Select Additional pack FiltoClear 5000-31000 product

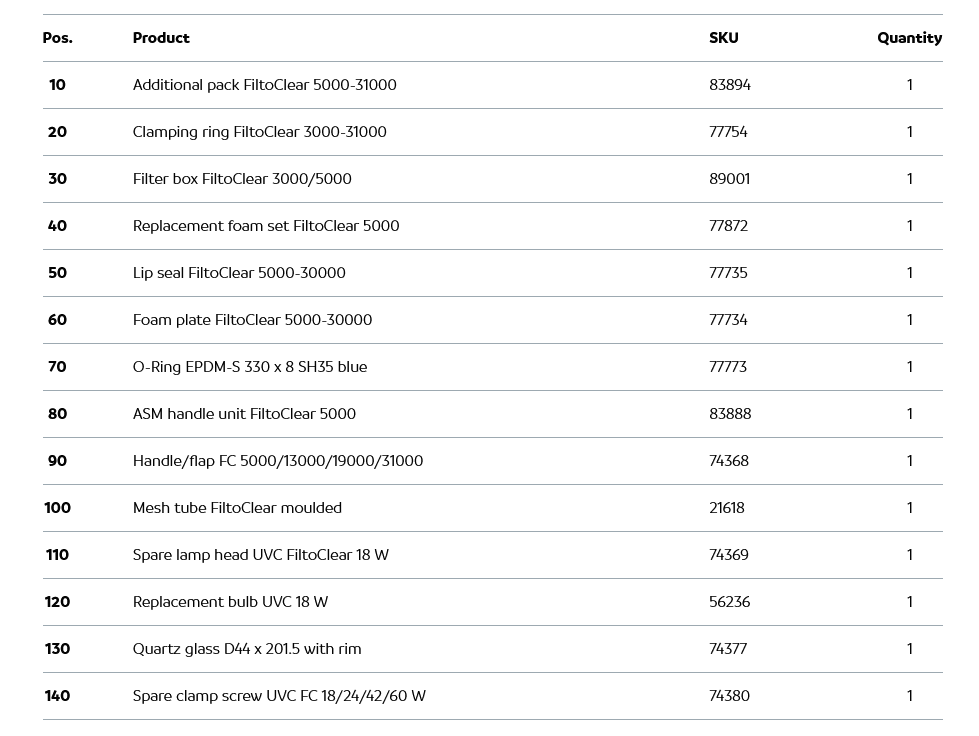pyautogui.click(x=264, y=85)
